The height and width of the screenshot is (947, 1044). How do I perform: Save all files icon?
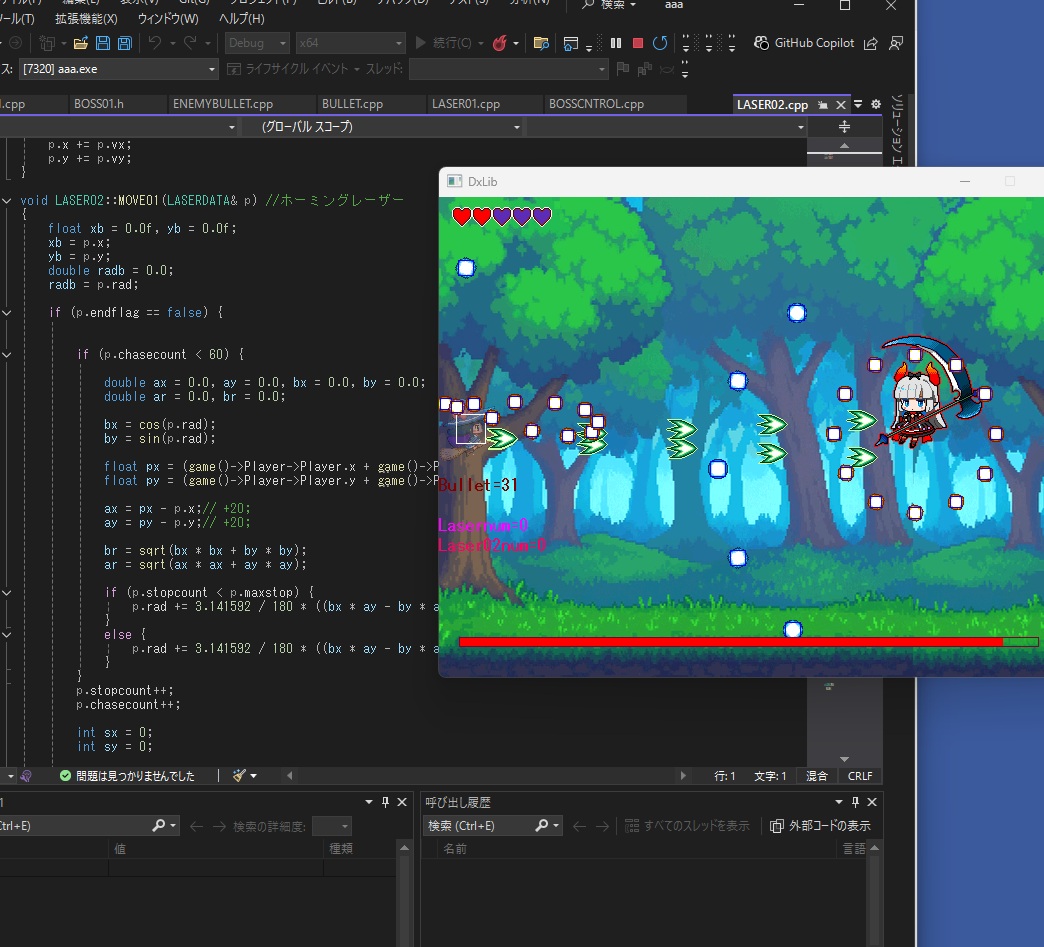point(125,43)
